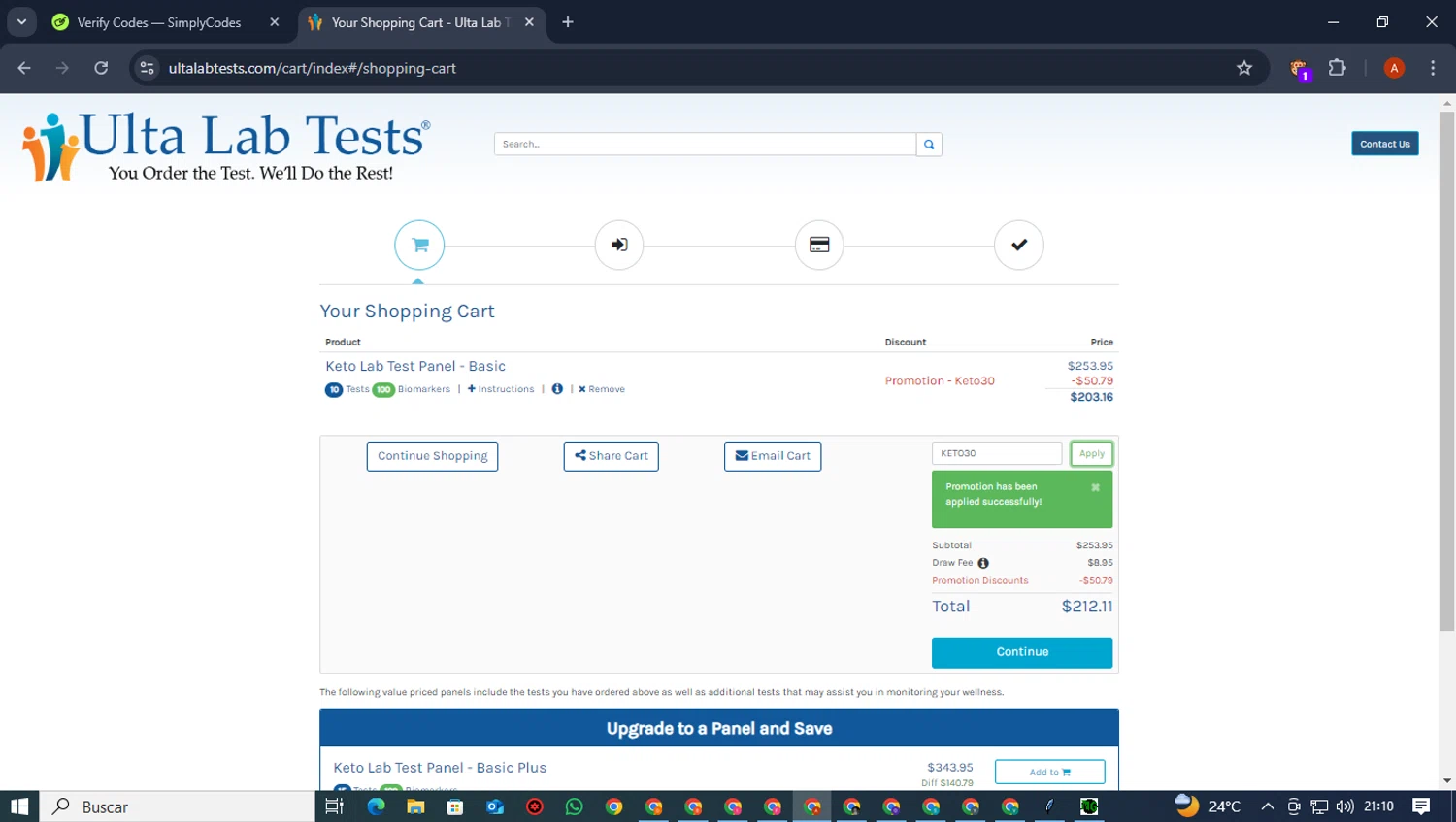Click the Continue Shopping button

(432, 456)
